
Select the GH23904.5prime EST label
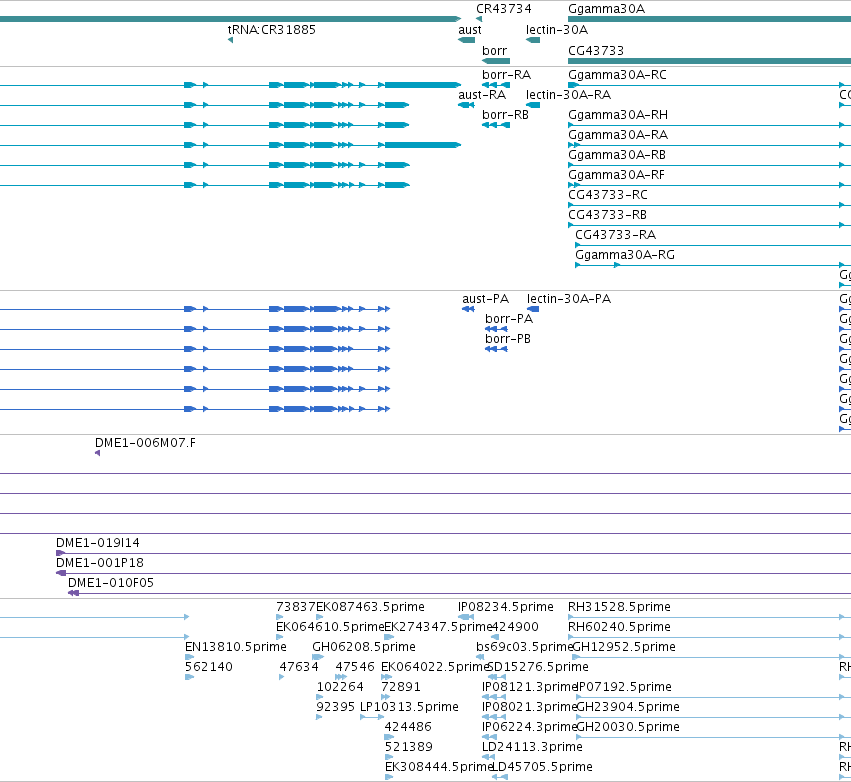(628, 707)
